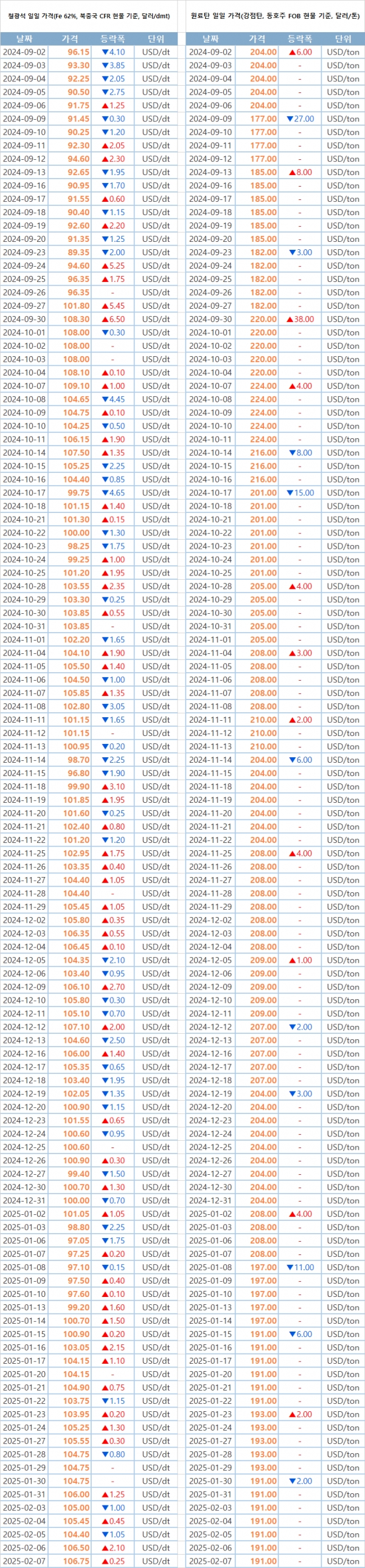Click coking coal change ▼15.00 on 2024-10-17
365x1568 pixels.
point(300,493)
